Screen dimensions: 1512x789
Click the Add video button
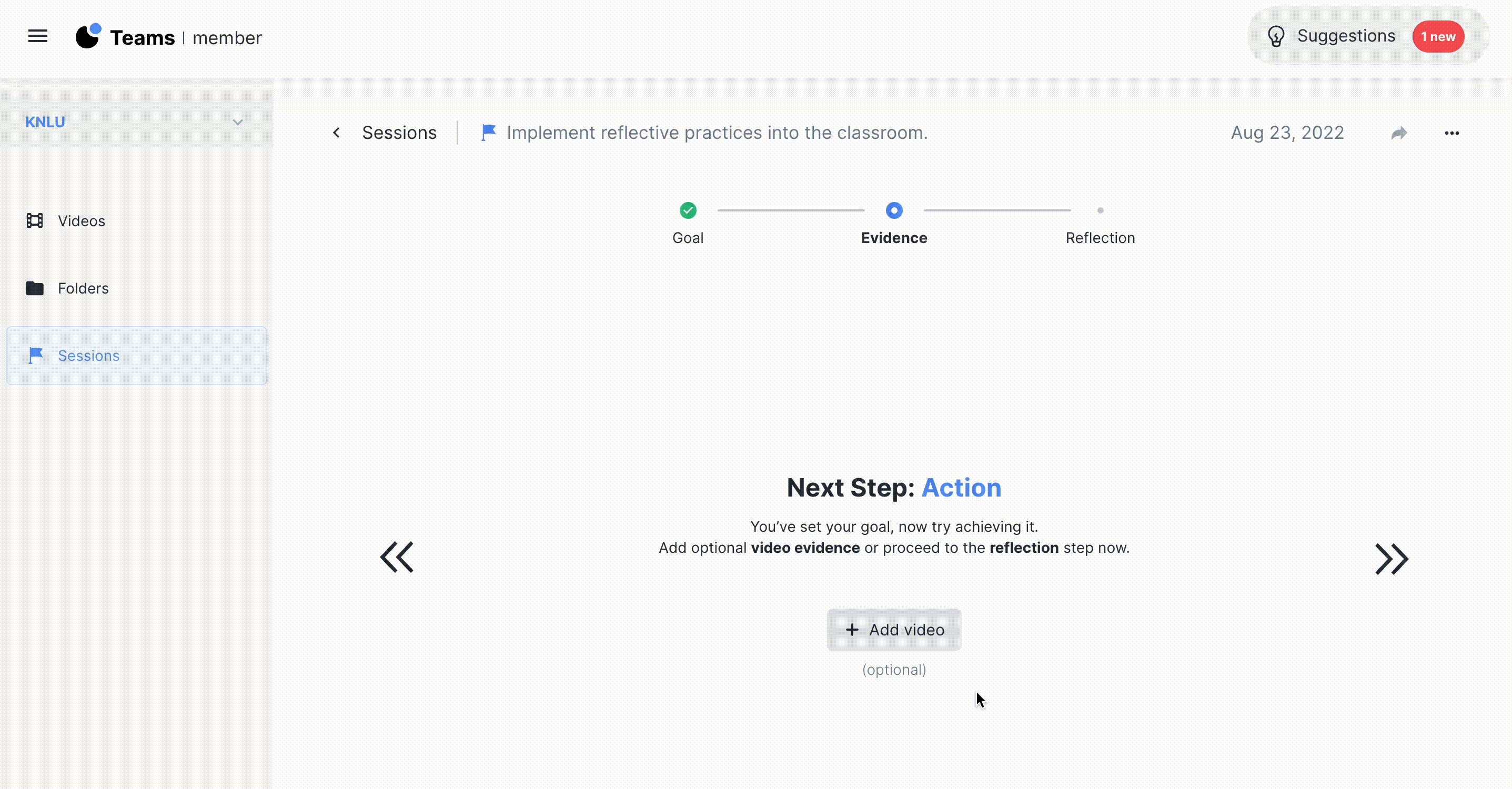click(894, 629)
